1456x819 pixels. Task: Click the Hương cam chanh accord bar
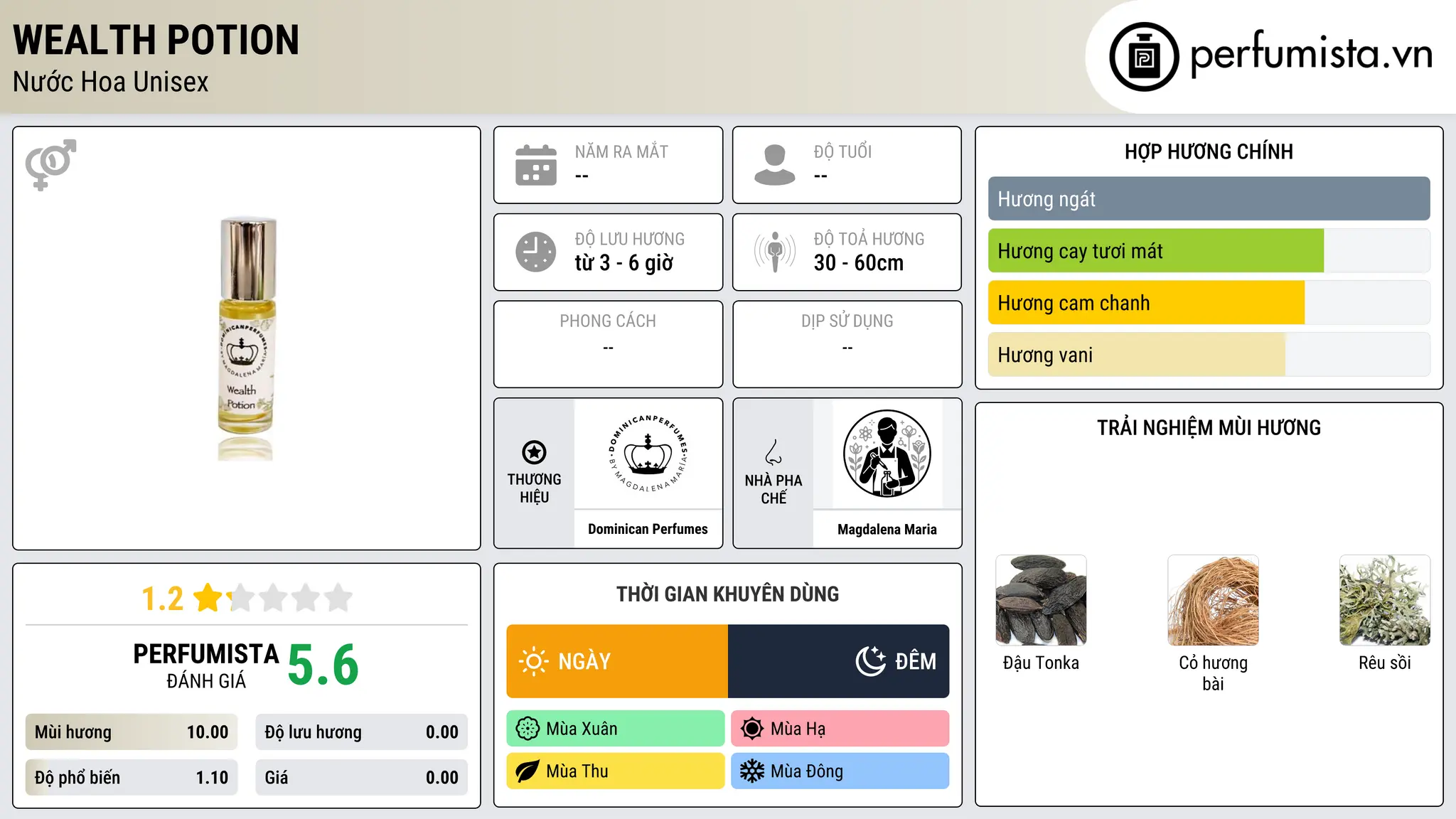point(1209,303)
